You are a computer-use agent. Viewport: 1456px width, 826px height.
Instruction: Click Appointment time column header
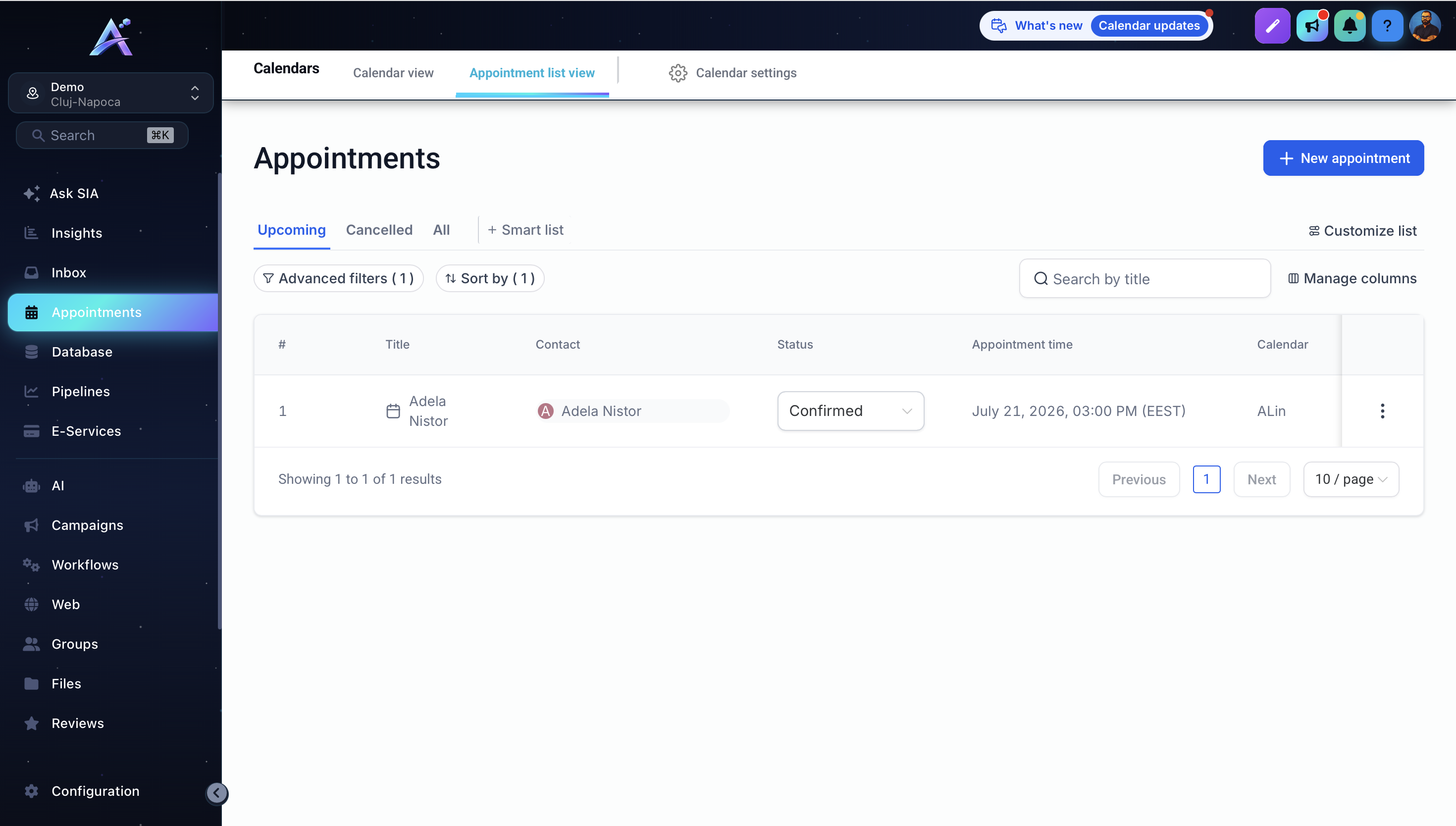[1022, 345]
